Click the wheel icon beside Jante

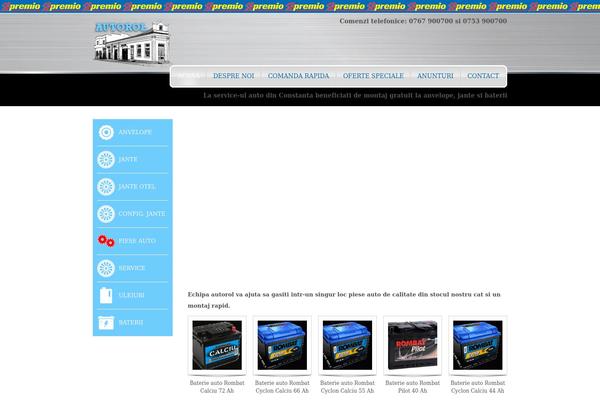click(106, 160)
